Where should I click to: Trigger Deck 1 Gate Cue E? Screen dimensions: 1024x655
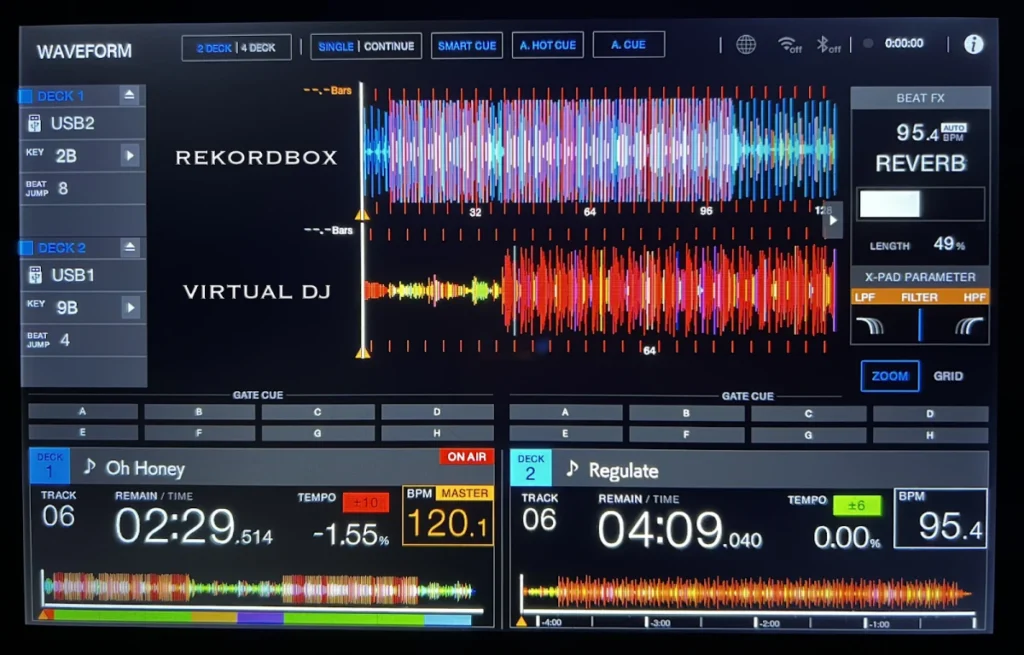[x=83, y=432]
